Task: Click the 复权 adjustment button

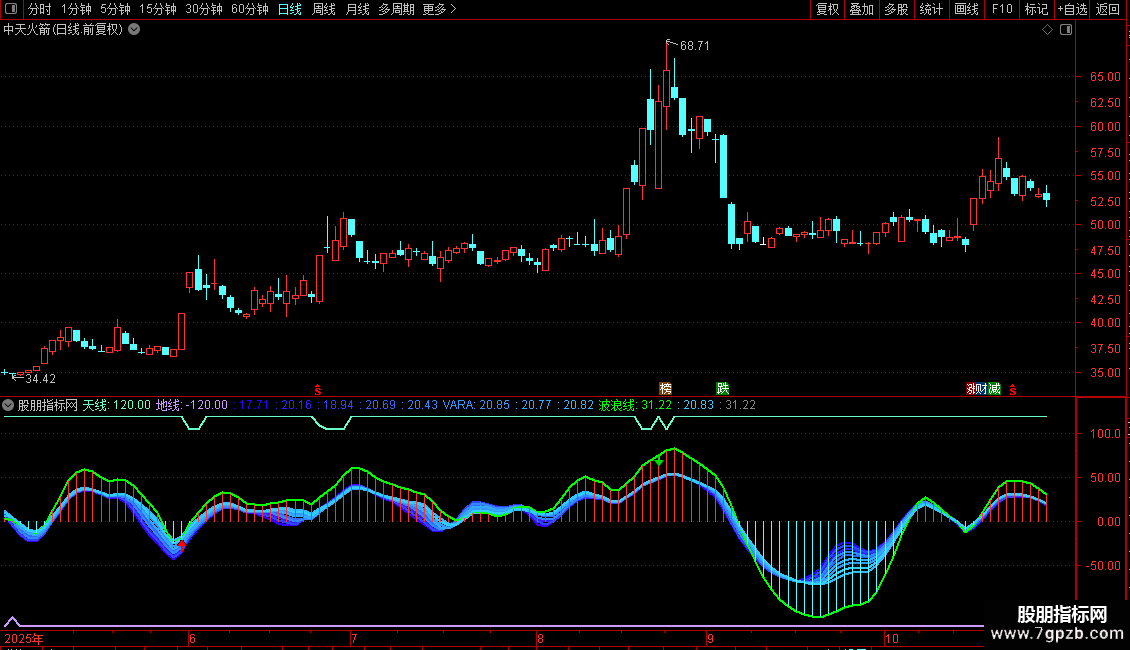Action: pyautogui.click(x=827, y=9)
